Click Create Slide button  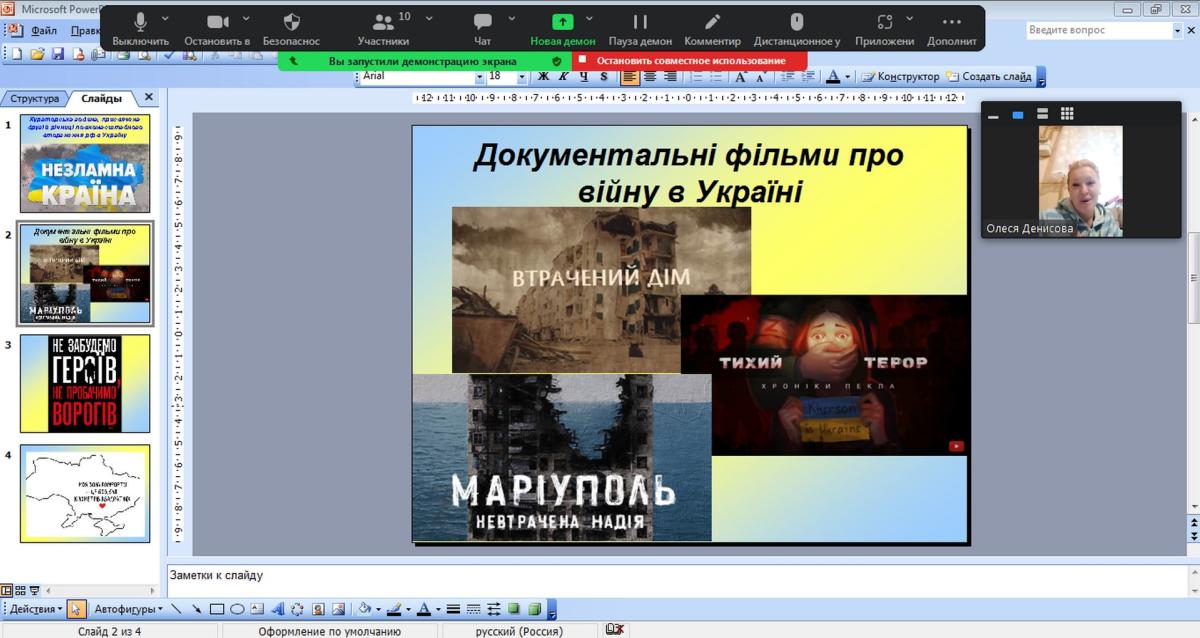(x=988, y=77)
